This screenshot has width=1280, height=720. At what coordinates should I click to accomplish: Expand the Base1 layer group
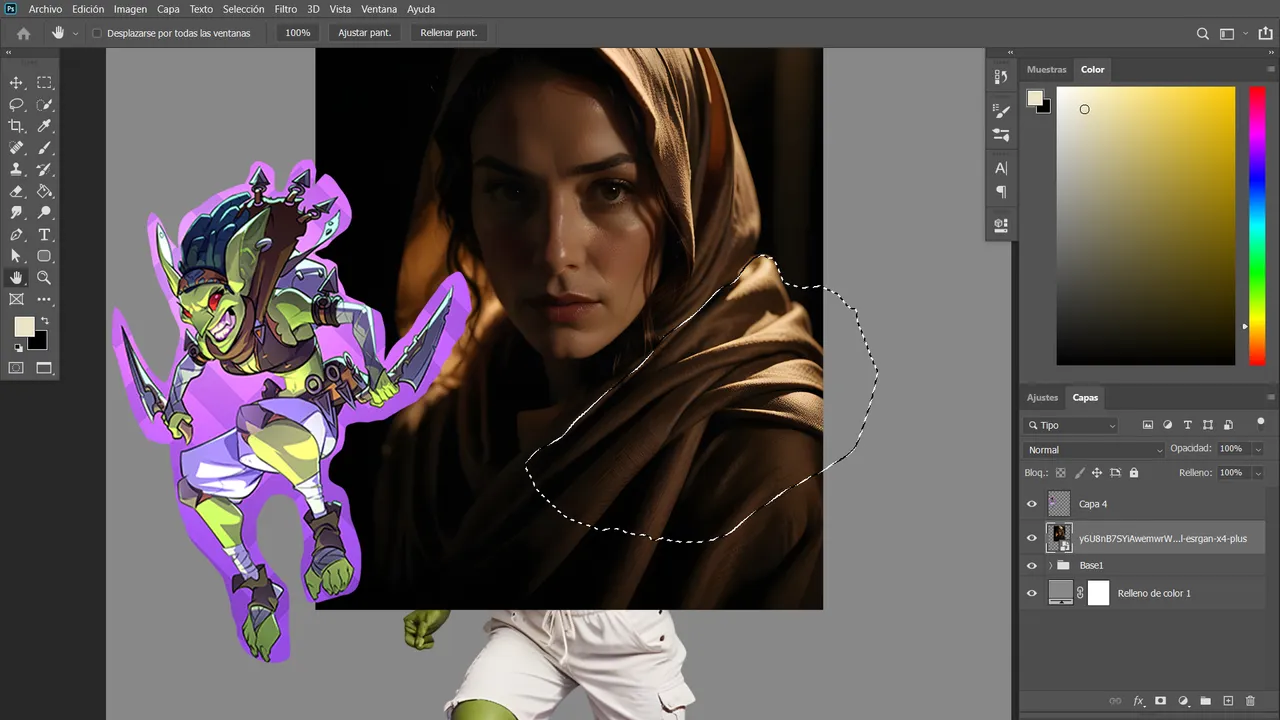coord(1050,566)
